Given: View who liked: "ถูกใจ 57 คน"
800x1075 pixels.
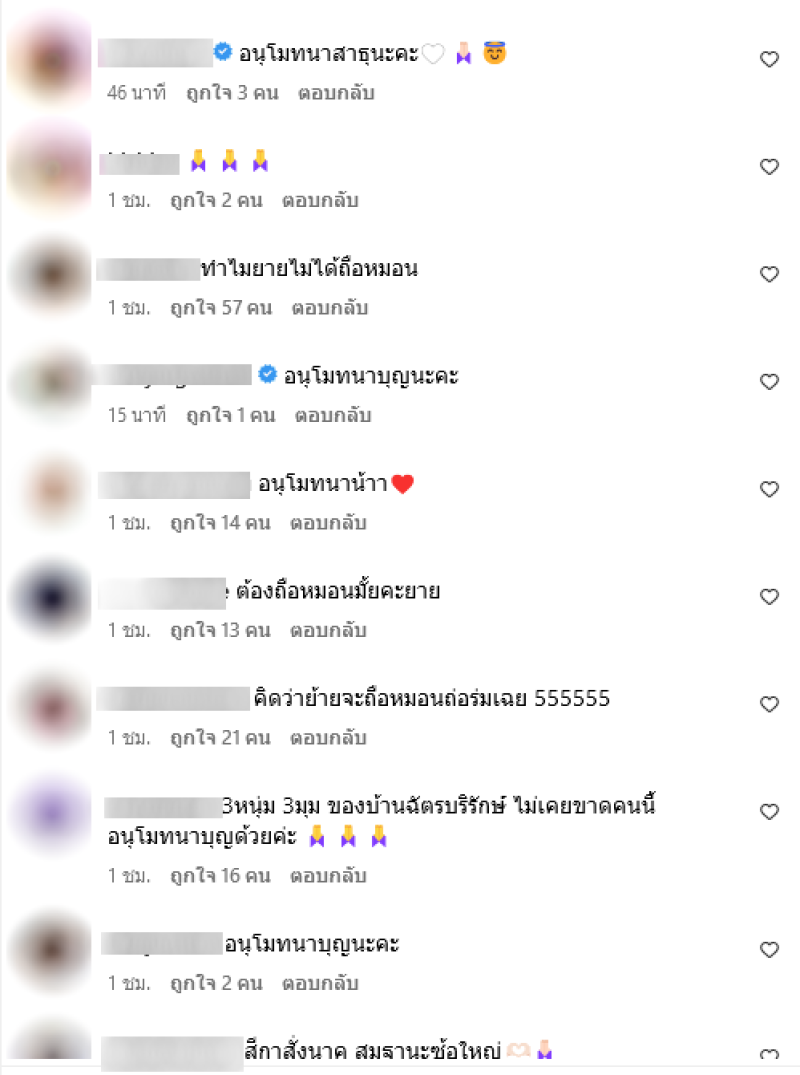Looking at the screenshot, I should [221, 309].
